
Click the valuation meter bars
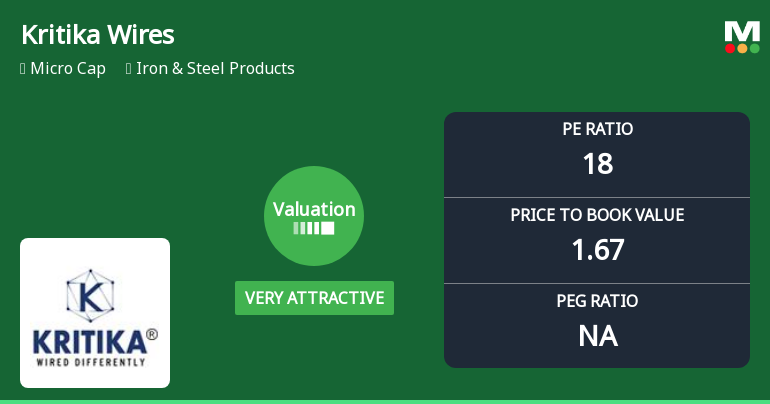click(x=314, y=228)
